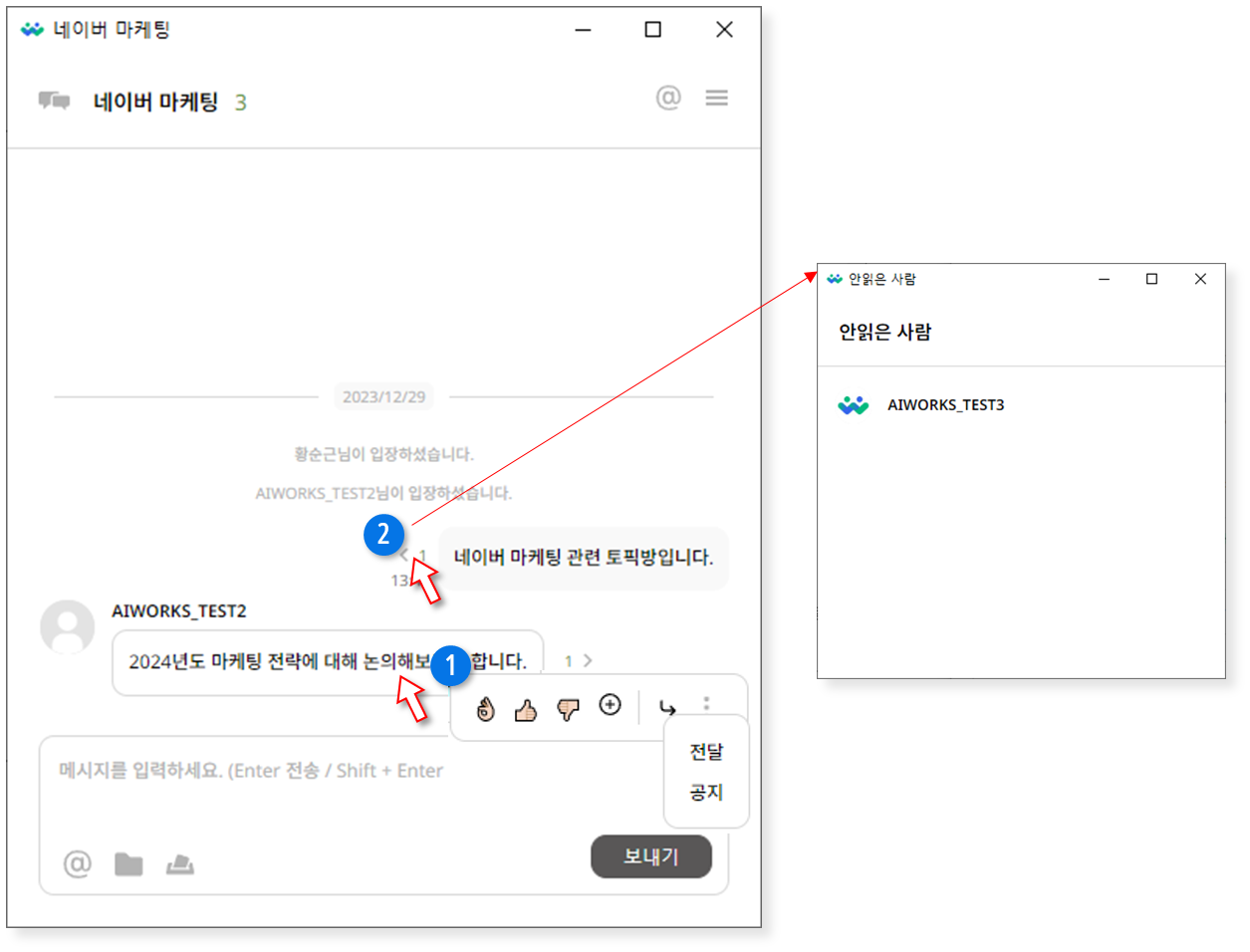Click the file upload tray icon below input
1250x952 pixels.
tap(180, 863)
